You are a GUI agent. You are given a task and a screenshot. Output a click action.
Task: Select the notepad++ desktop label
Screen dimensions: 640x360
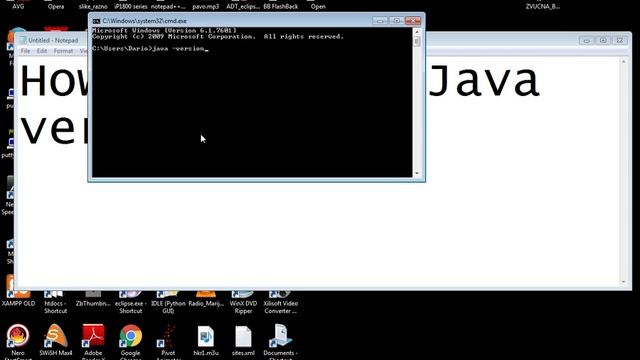click(x=168, y=6)
